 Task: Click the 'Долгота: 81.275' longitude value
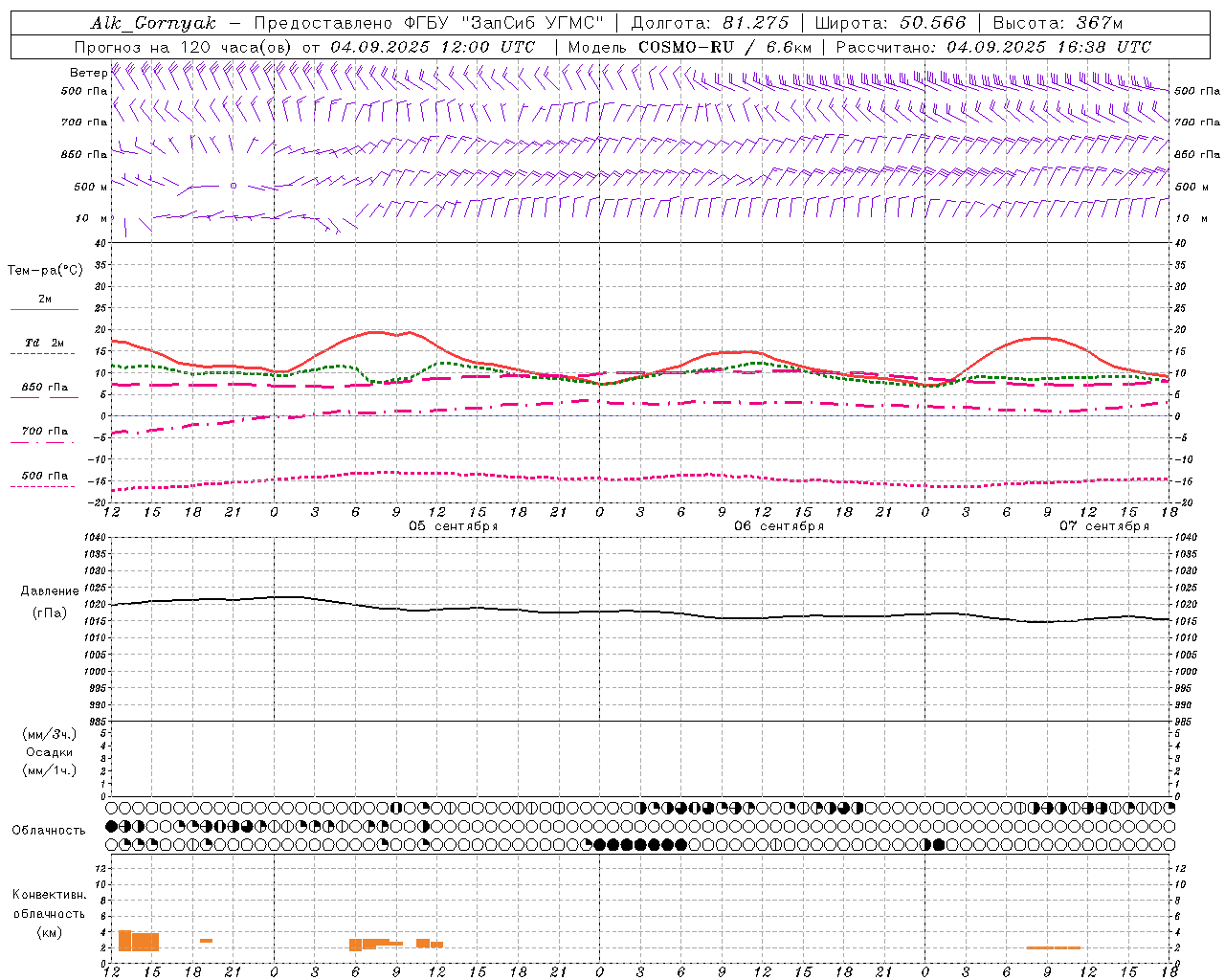[x=710, y=23]
